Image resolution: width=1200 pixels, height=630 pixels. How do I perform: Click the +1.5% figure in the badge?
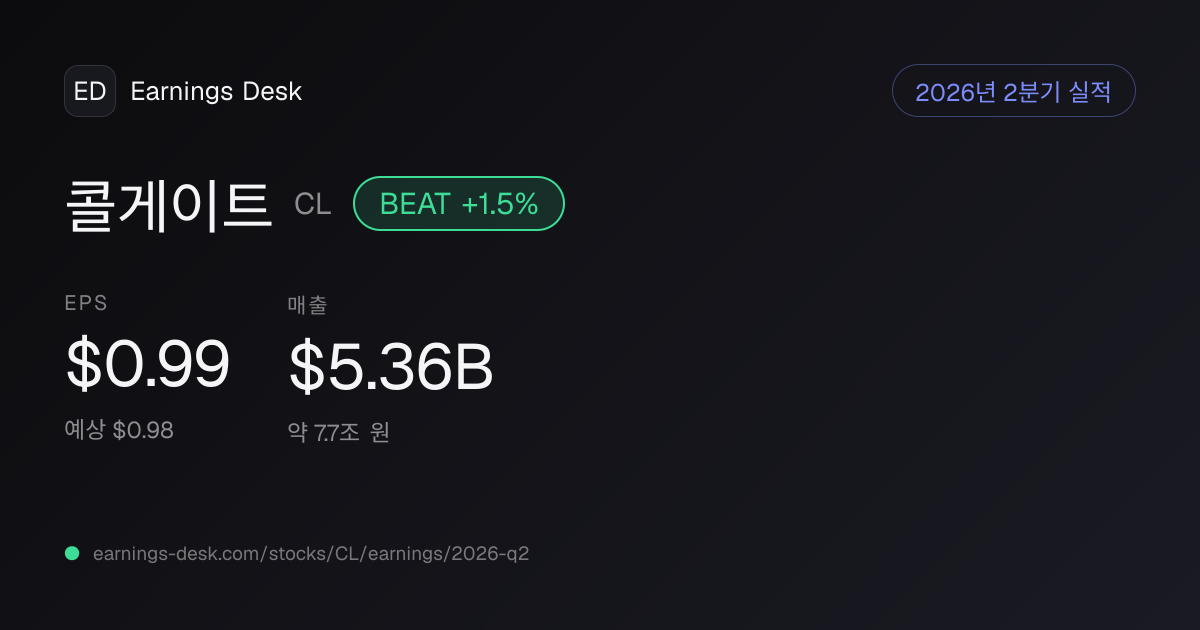pos(500,204)
